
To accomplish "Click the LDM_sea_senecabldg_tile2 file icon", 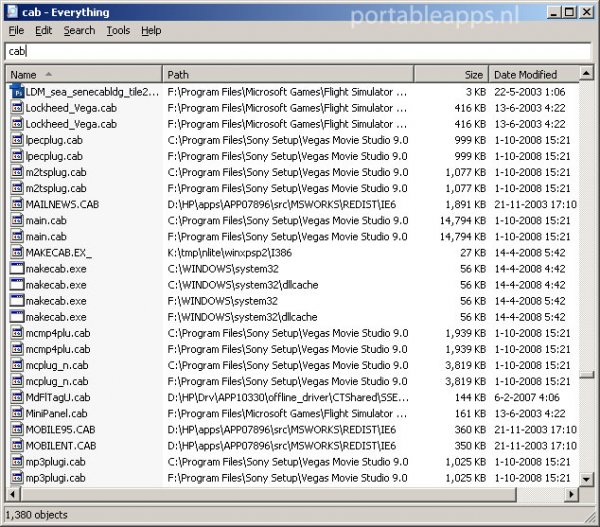I will click(x=17, y=92).
